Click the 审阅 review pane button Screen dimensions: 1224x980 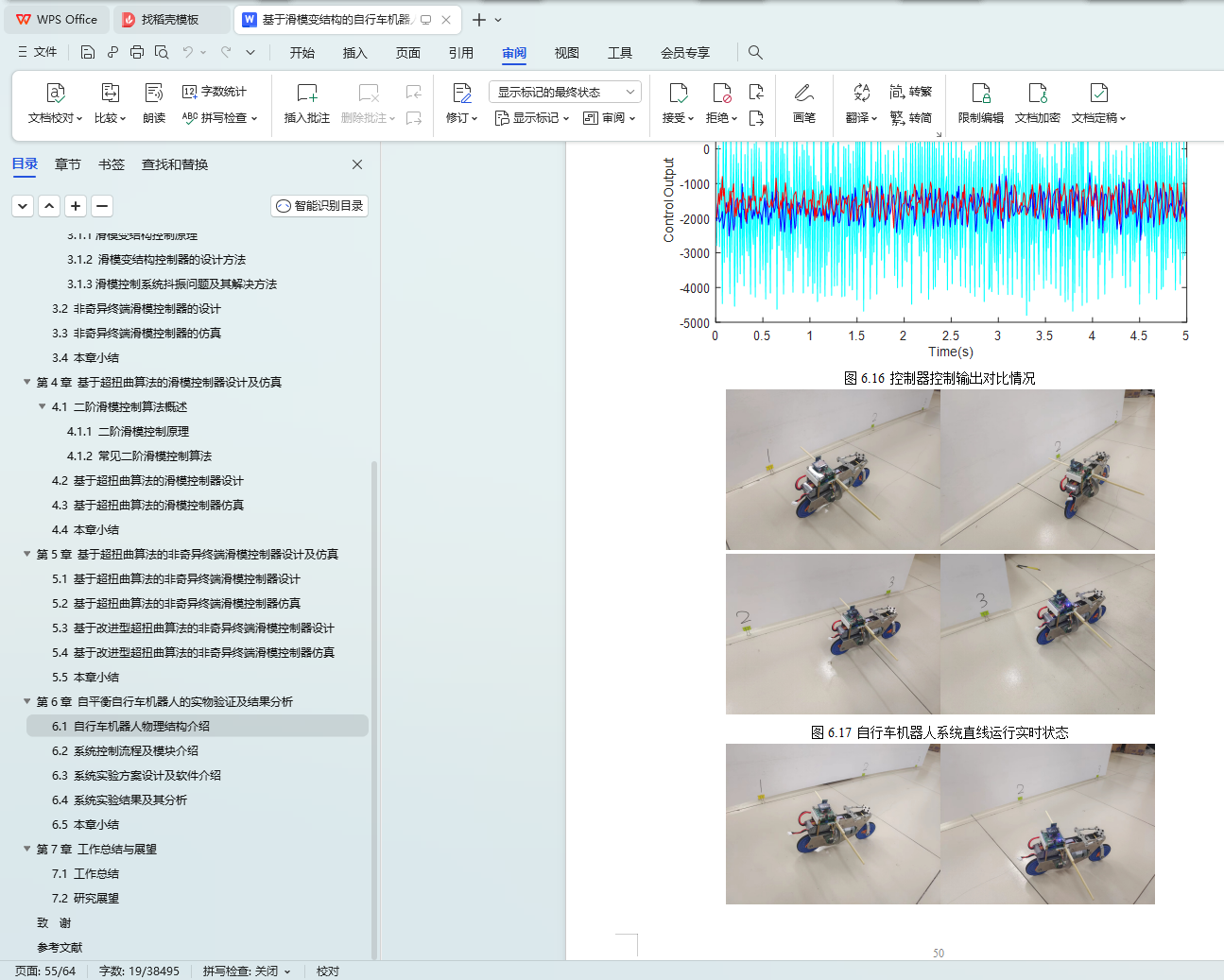[x=609, y=118]
